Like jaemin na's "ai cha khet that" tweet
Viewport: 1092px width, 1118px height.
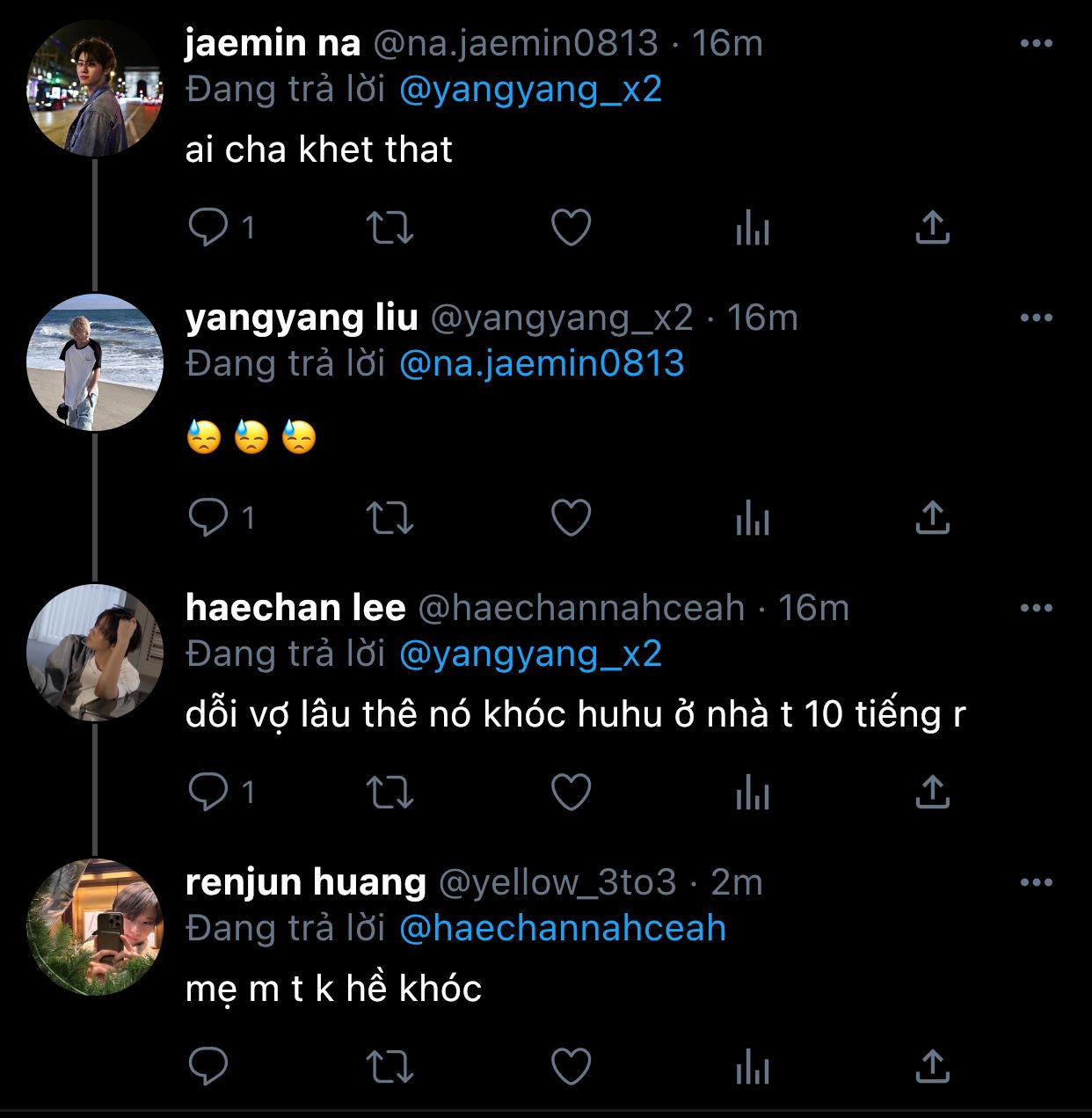[571, 228]
